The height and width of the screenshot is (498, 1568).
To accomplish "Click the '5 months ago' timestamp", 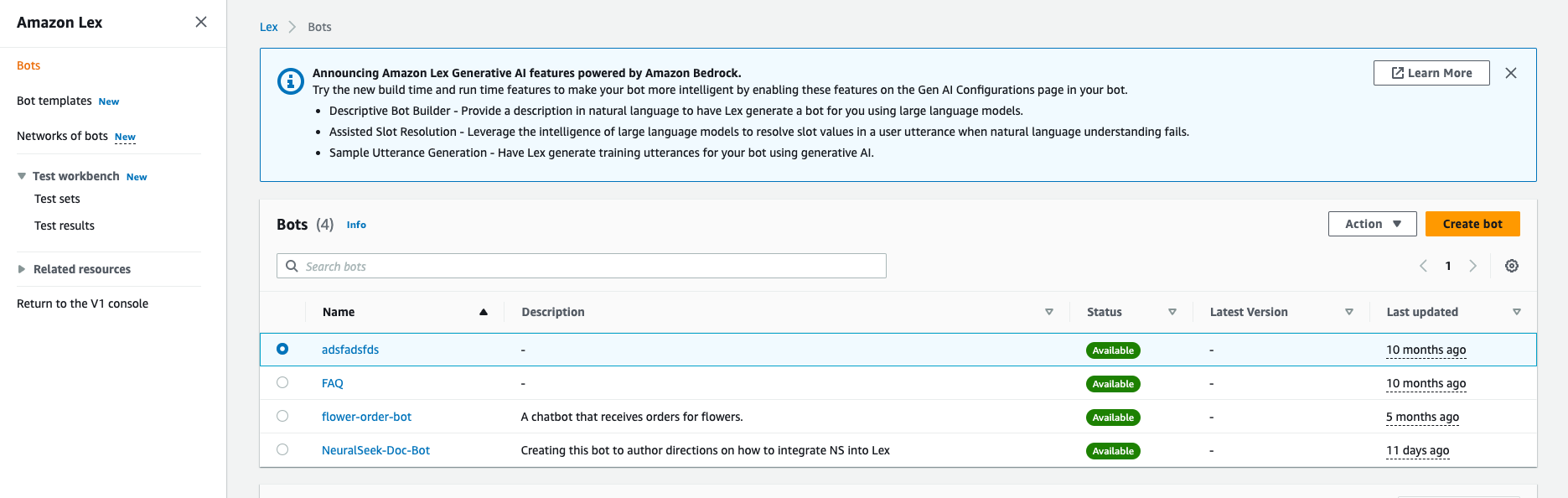I will [x=1422, y=417].
